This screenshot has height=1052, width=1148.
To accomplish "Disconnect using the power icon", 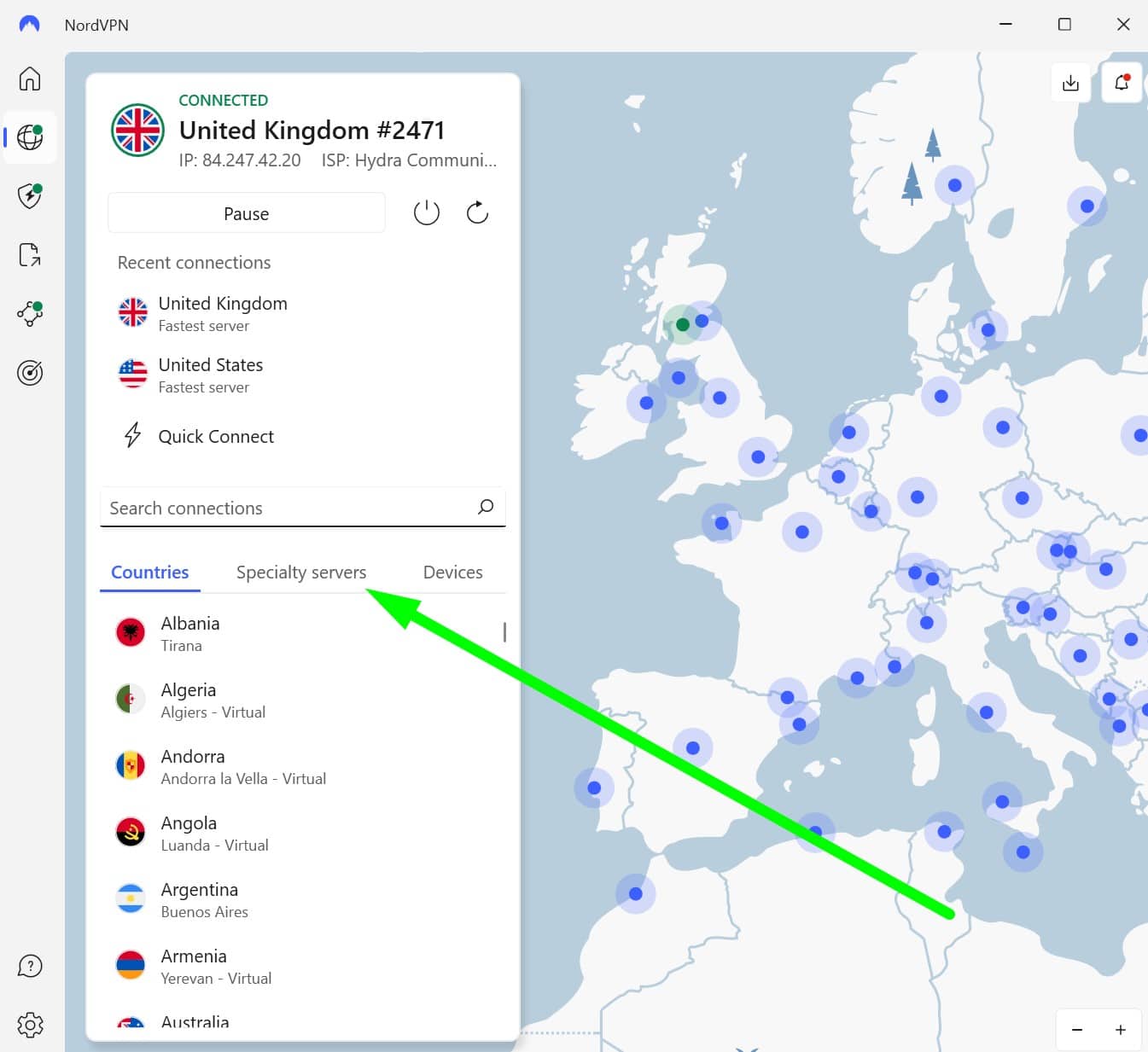I will click(x=426, y=212).
